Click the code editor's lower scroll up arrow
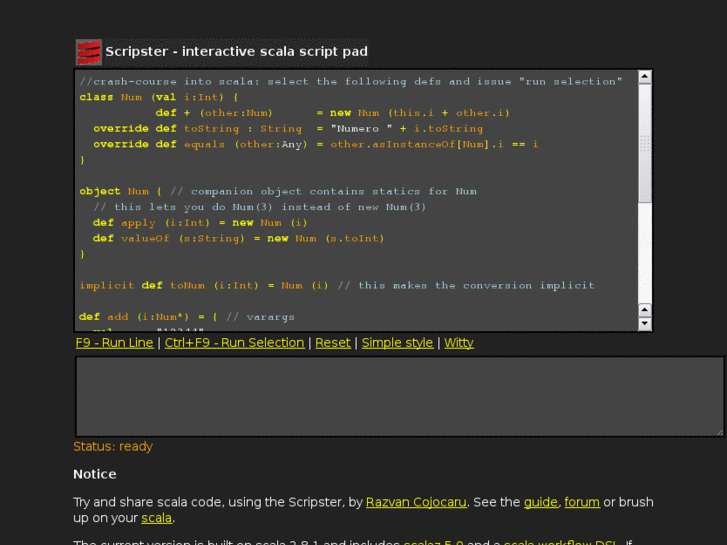 (645, 310)
